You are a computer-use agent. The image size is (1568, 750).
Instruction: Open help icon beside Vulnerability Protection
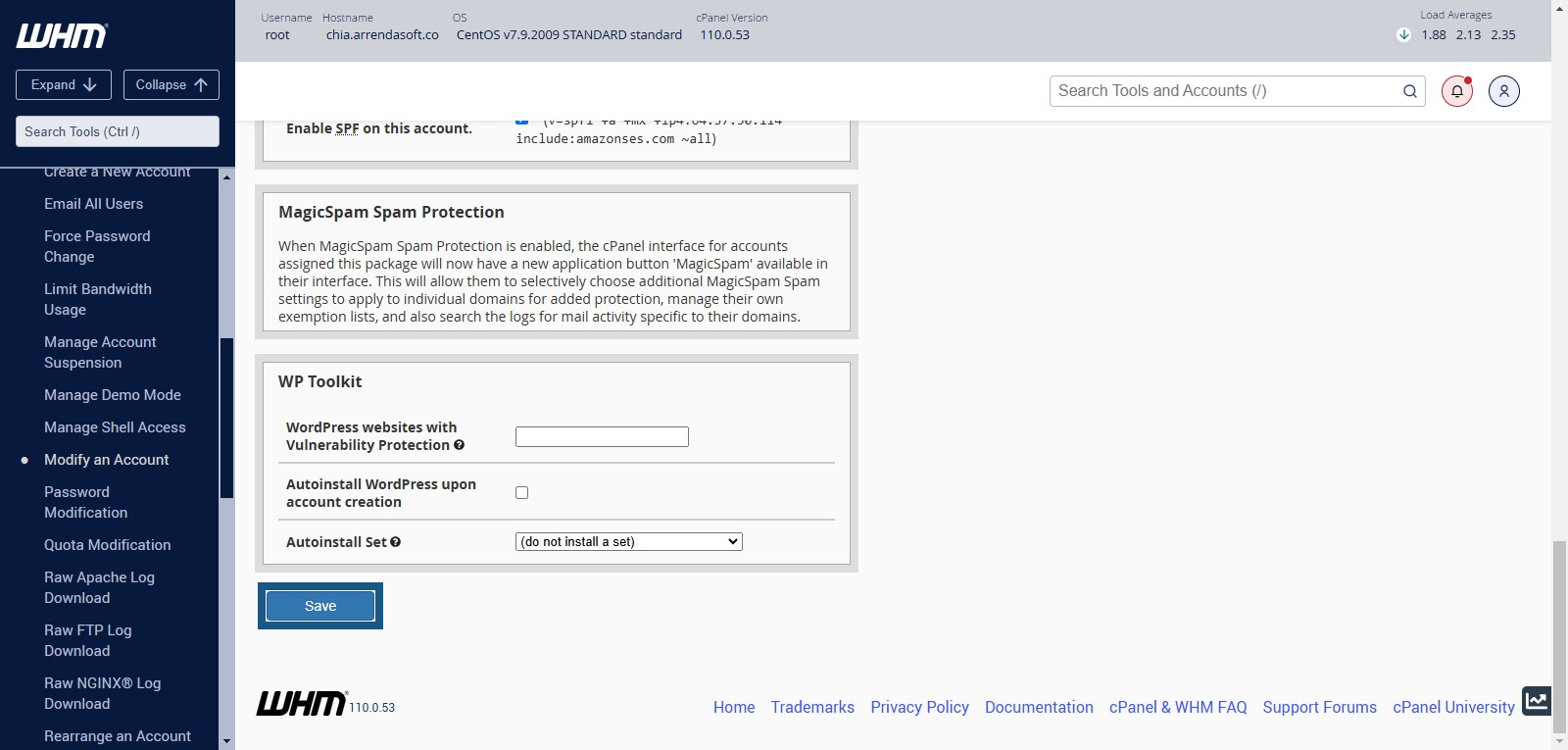click(460, 445)
